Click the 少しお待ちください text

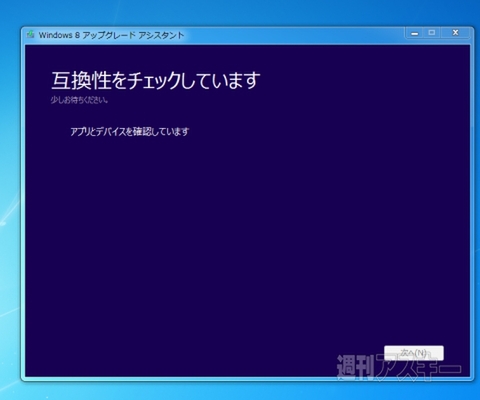click(x=79, y=100)
